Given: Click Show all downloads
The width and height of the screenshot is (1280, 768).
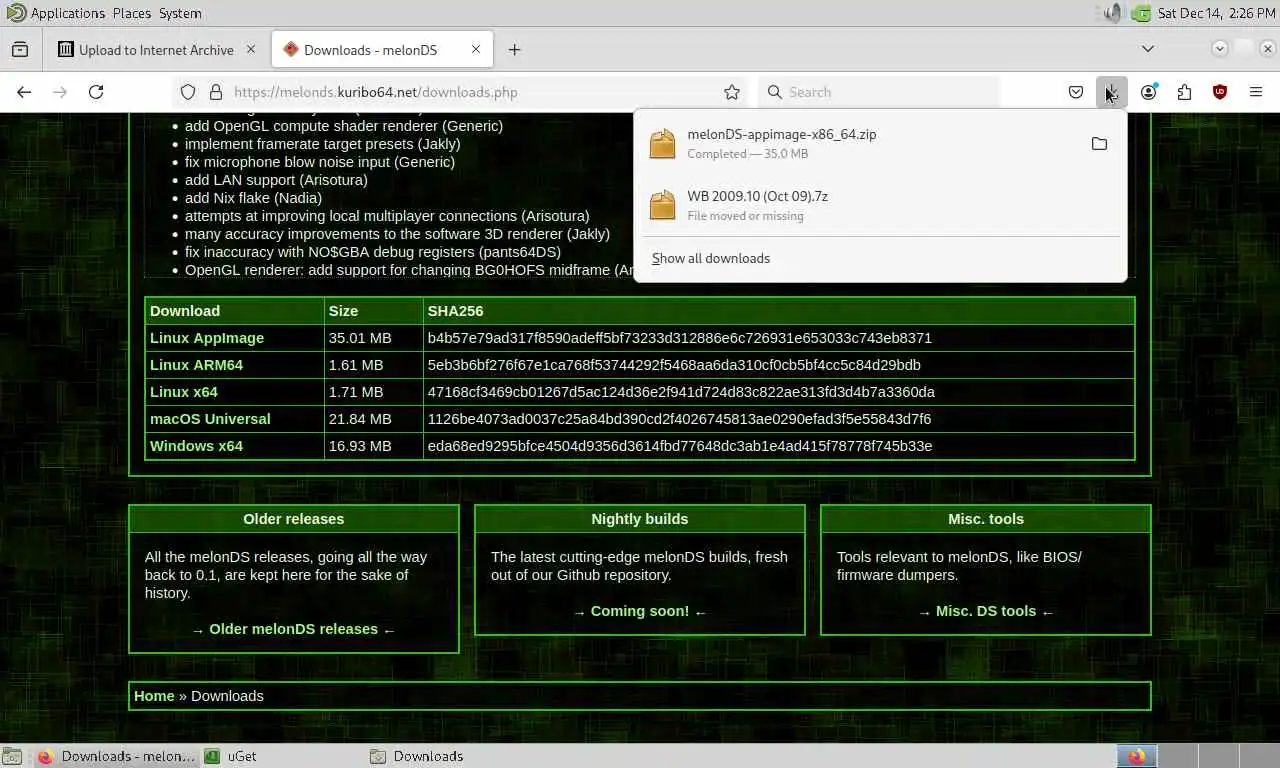Looking at the screenshot, I should pyautogui.click(x=711, y=258).
